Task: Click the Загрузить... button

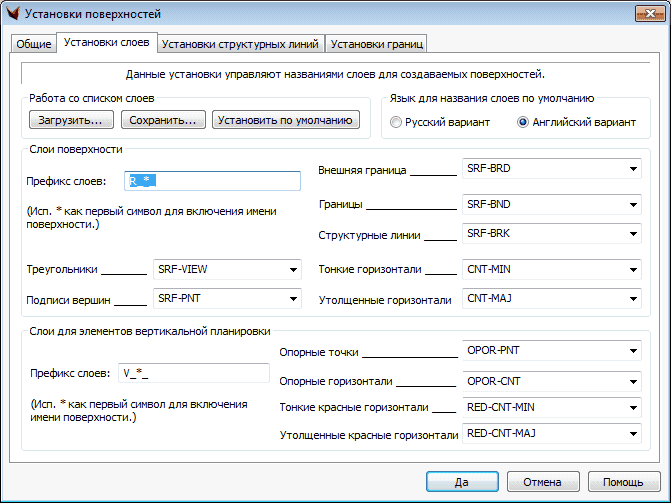Action: [70, 121]
